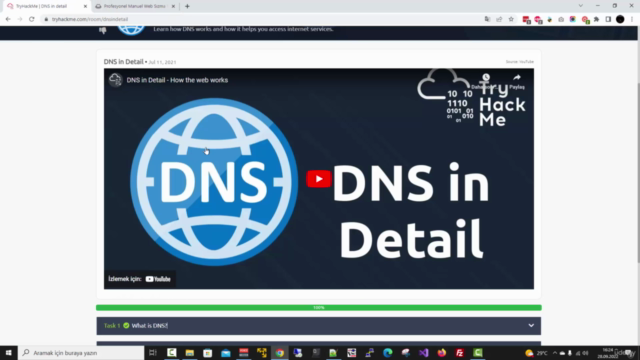Image resolution: width=640 pixels, height=360 pixels.
Task: Open Task View on the taskbar
Action: (153, 353)
